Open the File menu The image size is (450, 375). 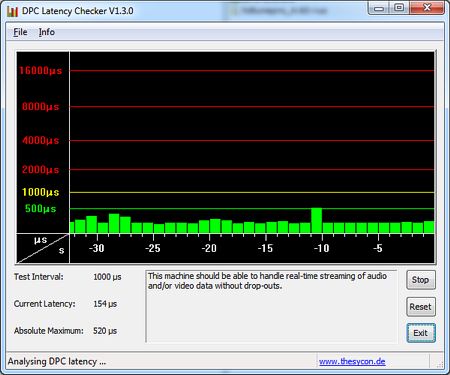20,32
